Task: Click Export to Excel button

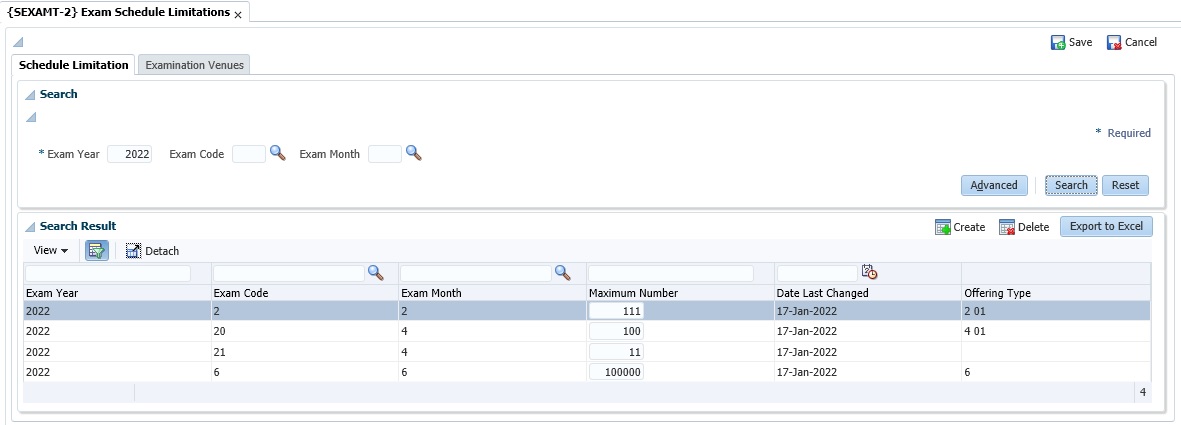Action: (1106, 226)
